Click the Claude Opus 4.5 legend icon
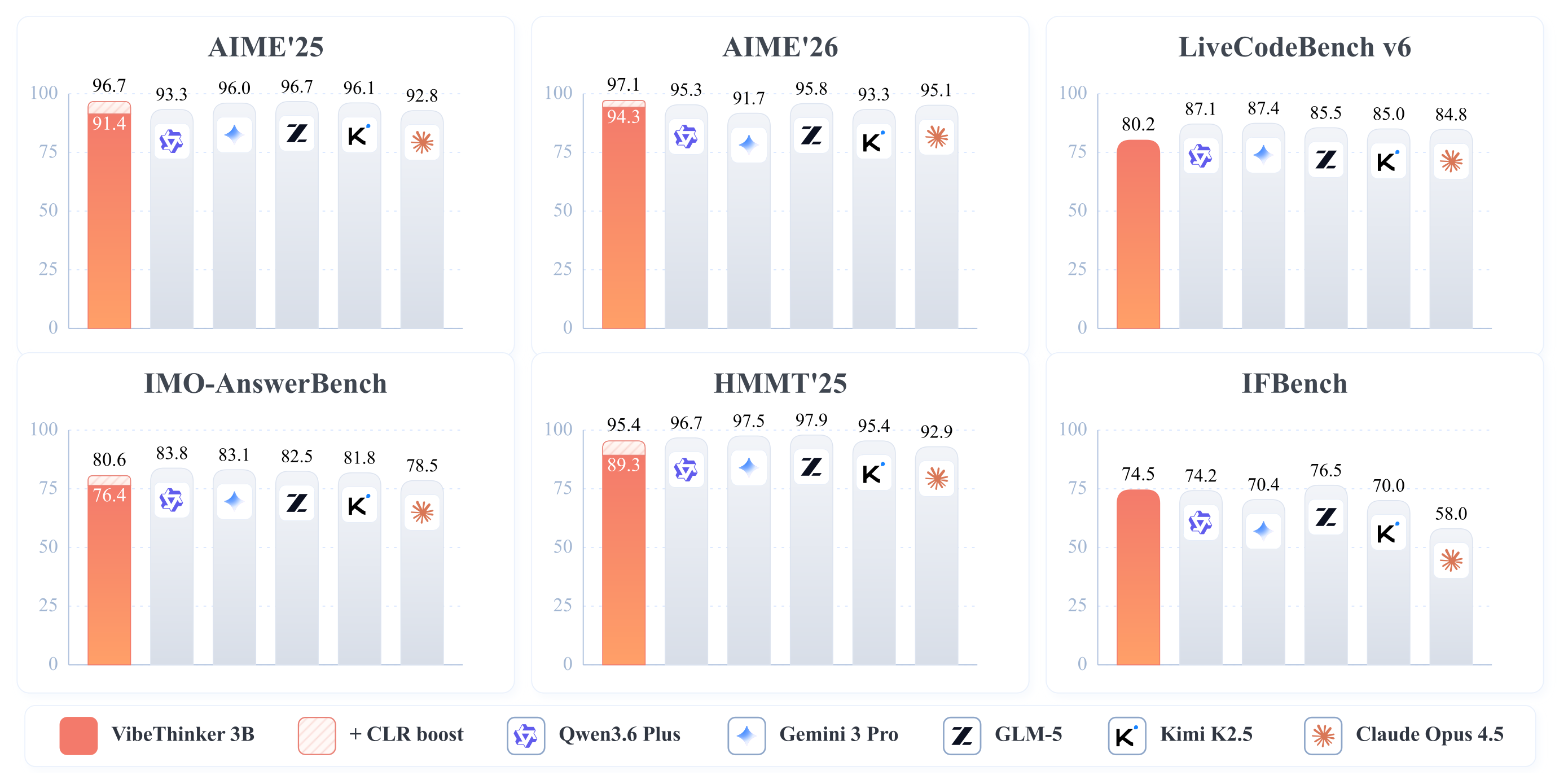 click(x=1323, y=736)
